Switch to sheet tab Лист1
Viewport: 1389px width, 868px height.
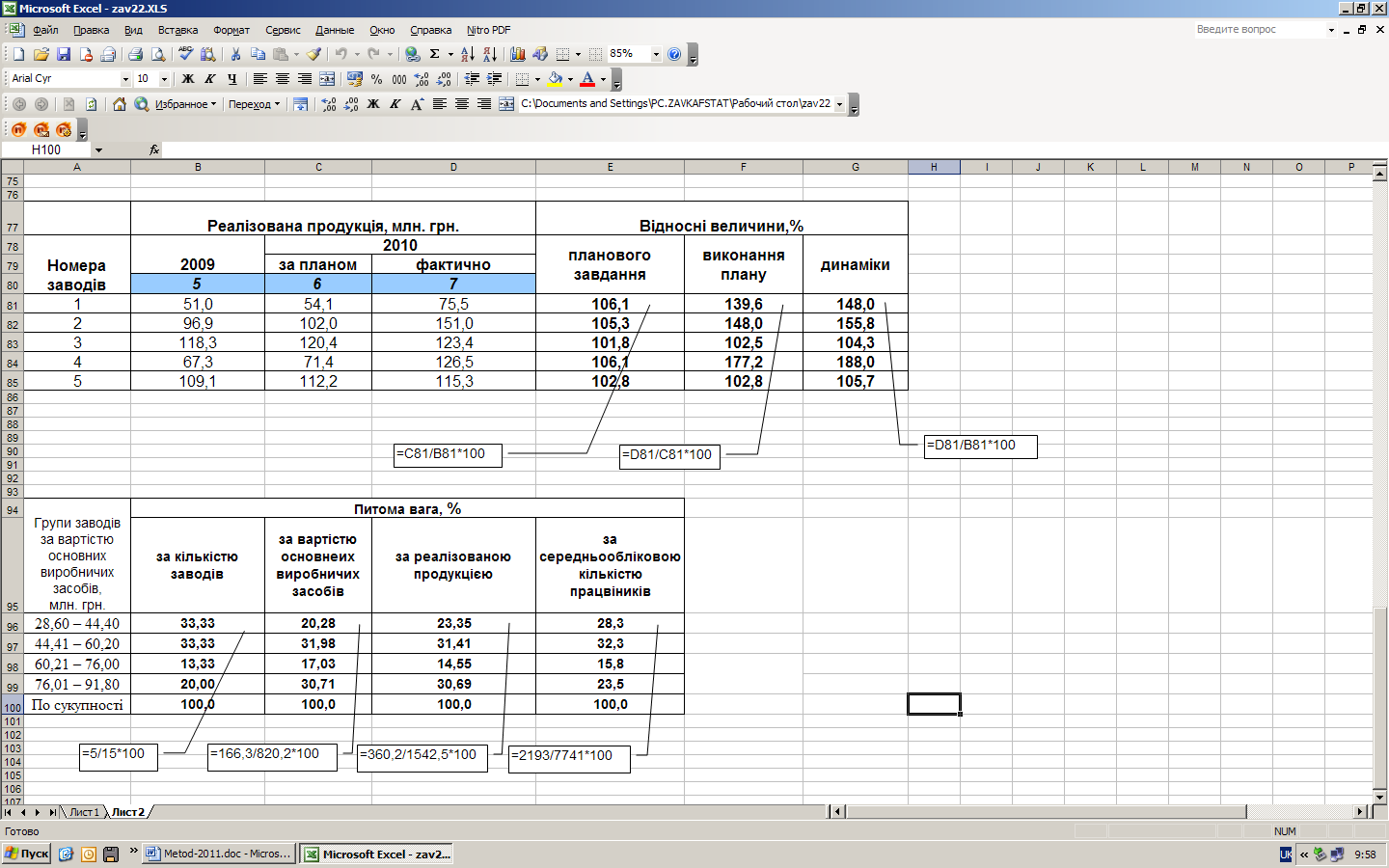(x=83, y=812)
